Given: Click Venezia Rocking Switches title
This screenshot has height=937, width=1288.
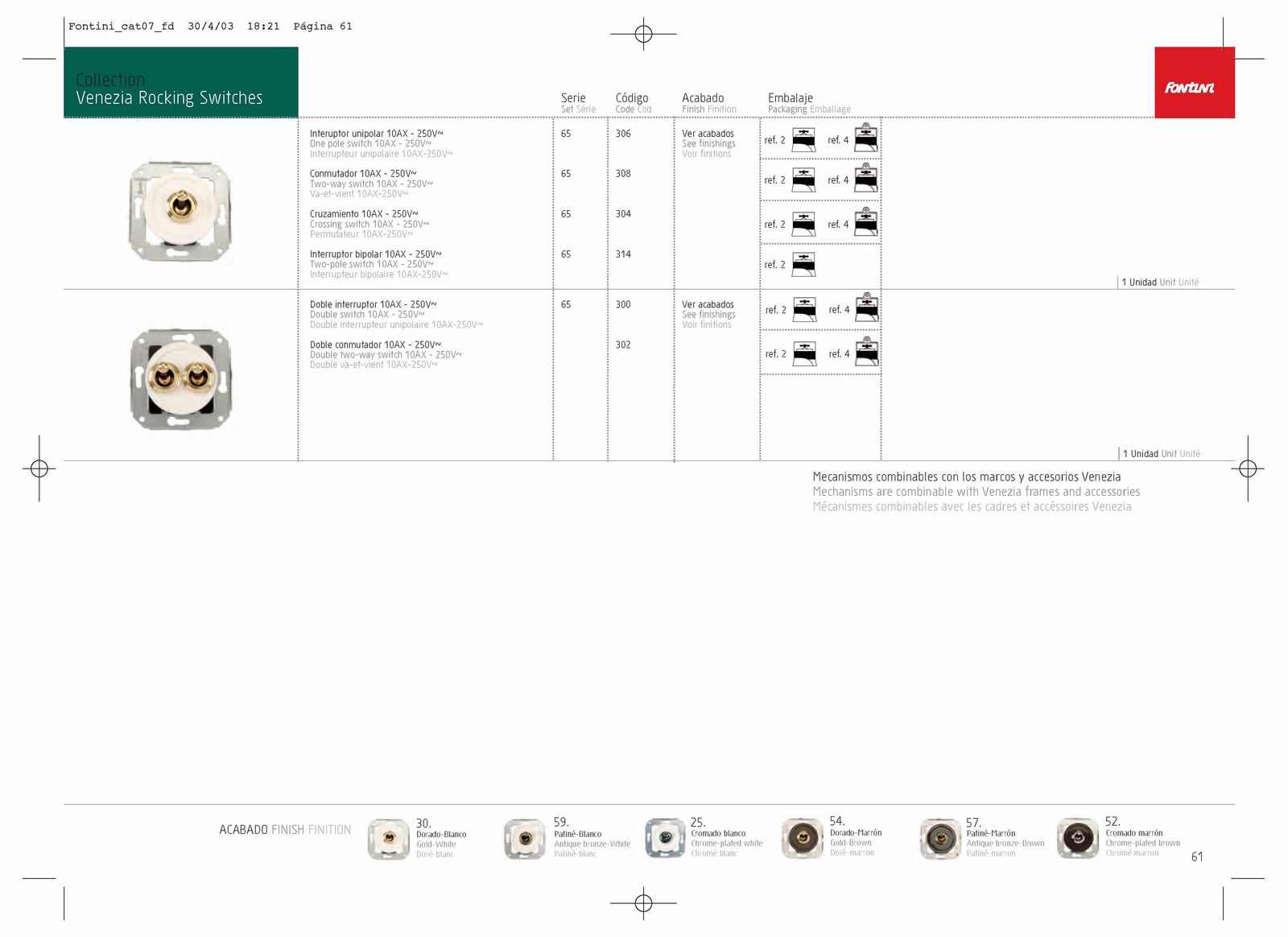Looking at the screenshot, I should [x=169, y=98].
